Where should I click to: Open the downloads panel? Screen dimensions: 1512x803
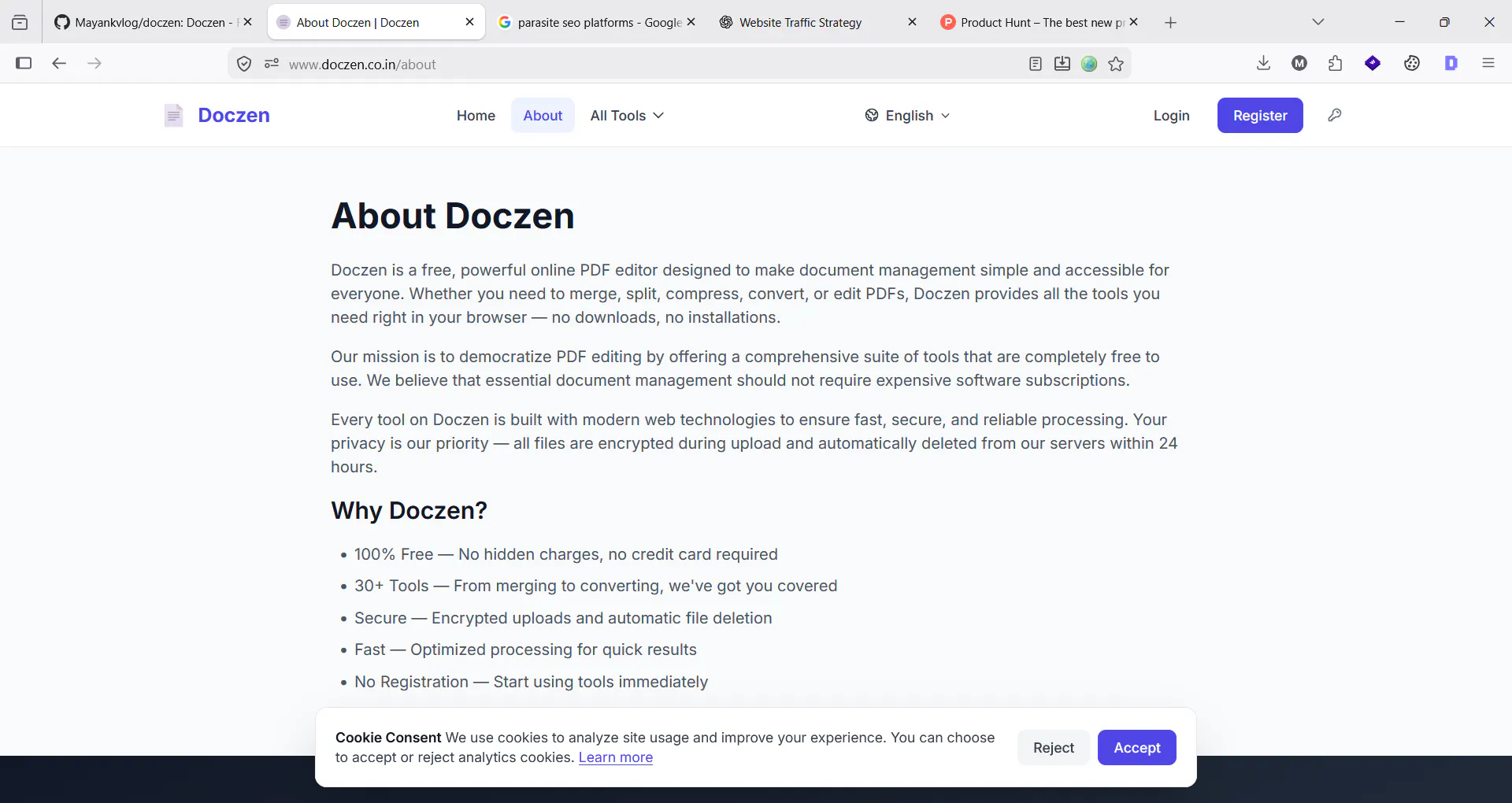pos(1264,63)
